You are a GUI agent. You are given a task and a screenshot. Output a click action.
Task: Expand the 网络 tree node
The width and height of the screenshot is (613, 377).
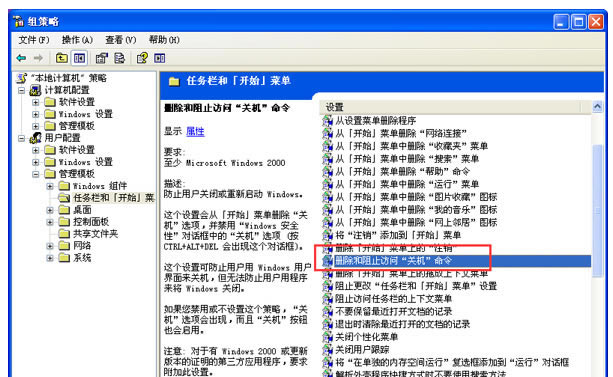[50, 246]
